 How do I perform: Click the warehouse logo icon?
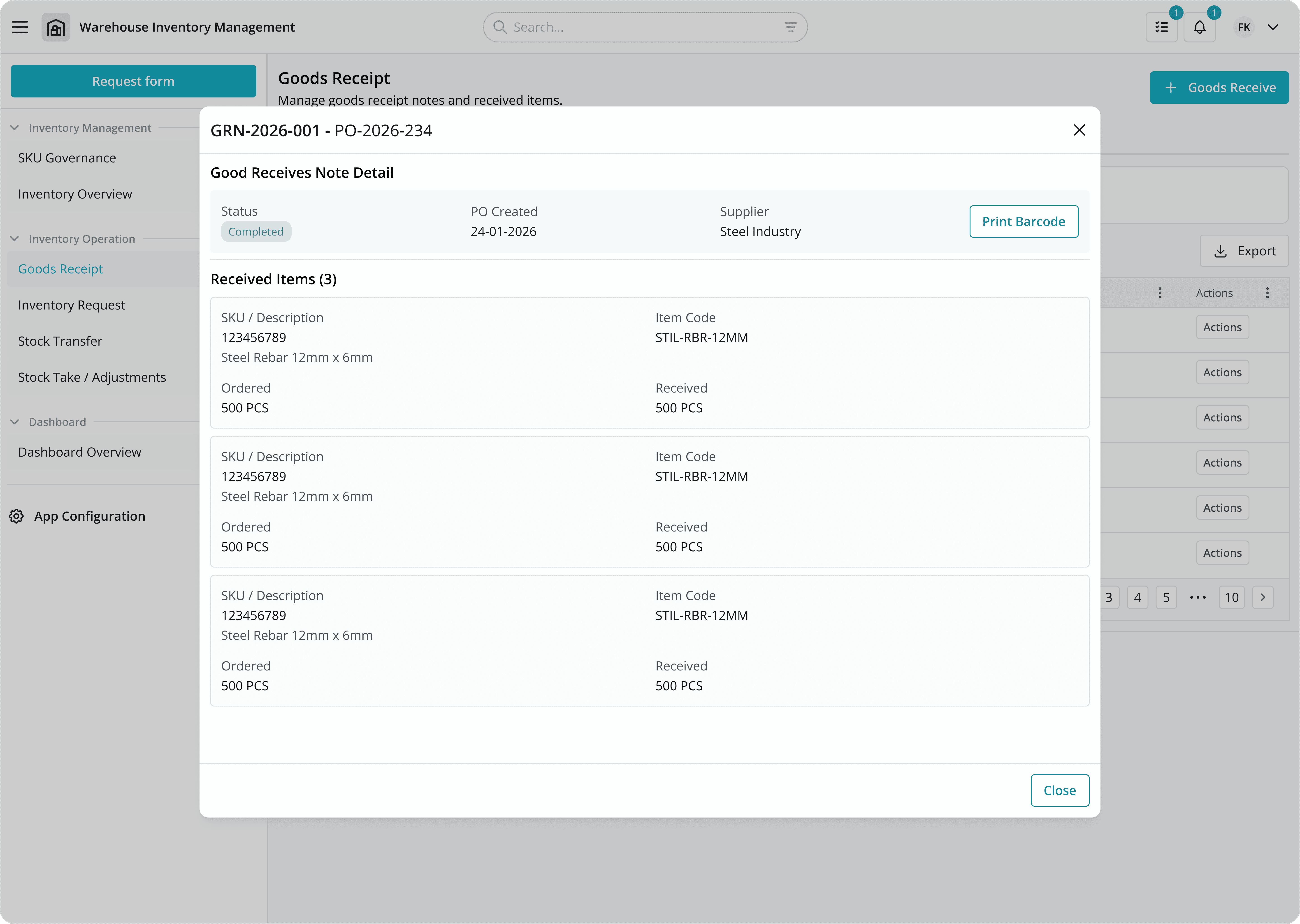point(56,27)
